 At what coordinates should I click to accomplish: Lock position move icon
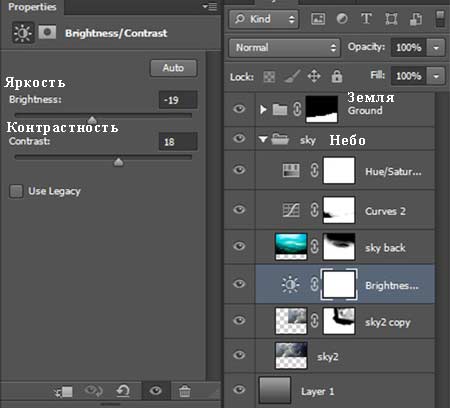[x=314, y=77]
